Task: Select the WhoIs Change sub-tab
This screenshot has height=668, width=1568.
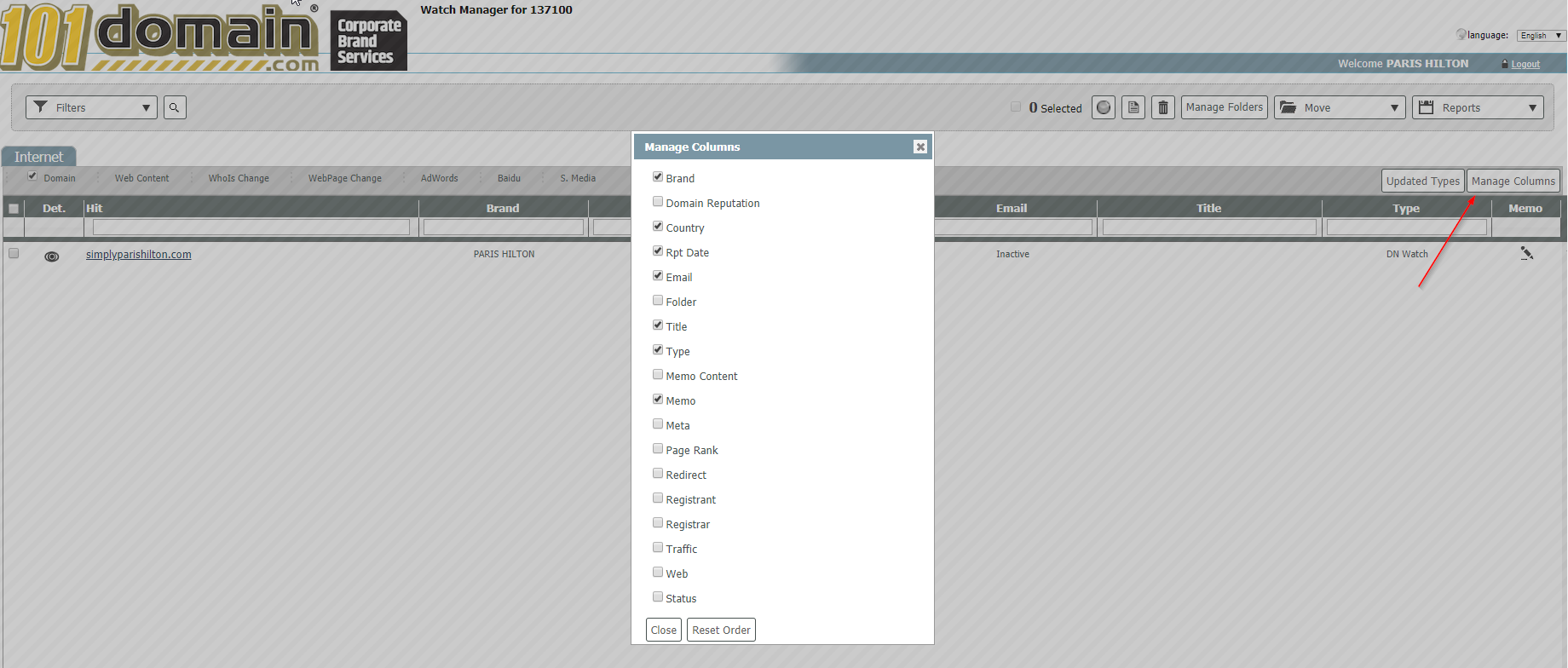Action: (239, 178)
